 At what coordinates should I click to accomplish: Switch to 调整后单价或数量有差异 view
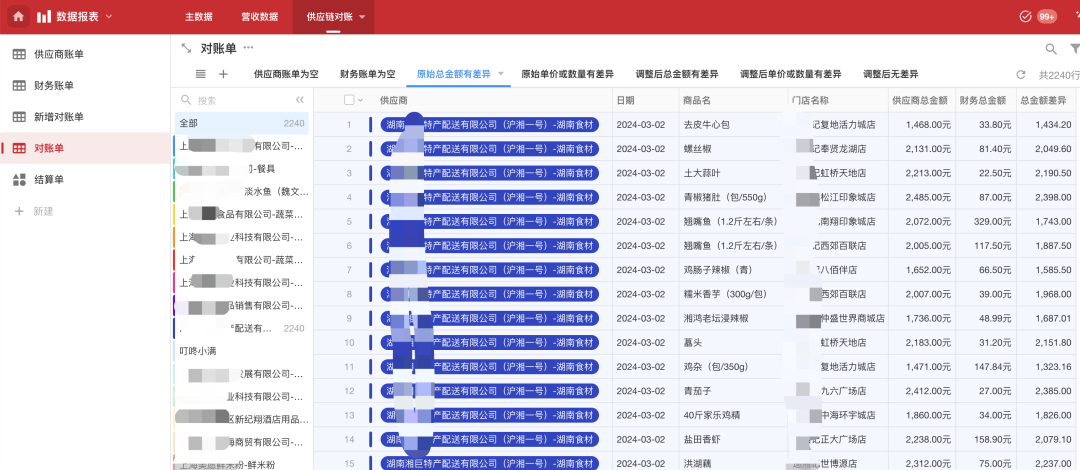(x=791, y=74)
